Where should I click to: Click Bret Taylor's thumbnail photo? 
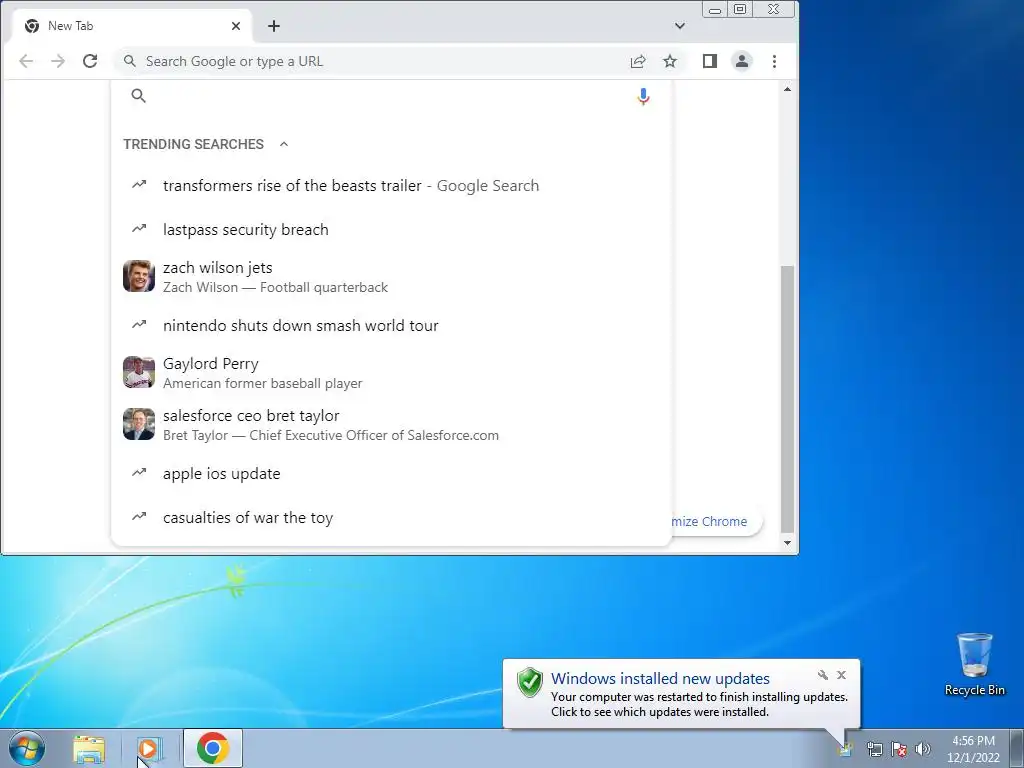(x=139, y=424)
